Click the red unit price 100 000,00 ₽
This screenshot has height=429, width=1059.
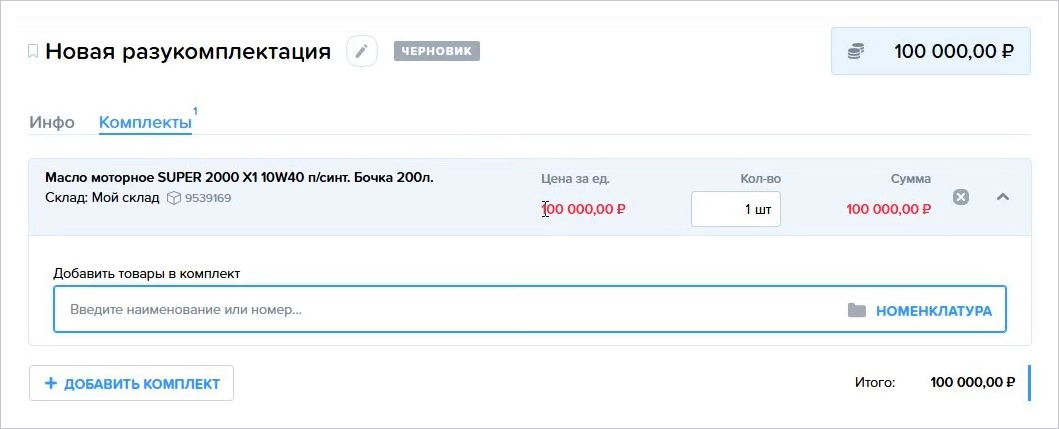point(584,209)
